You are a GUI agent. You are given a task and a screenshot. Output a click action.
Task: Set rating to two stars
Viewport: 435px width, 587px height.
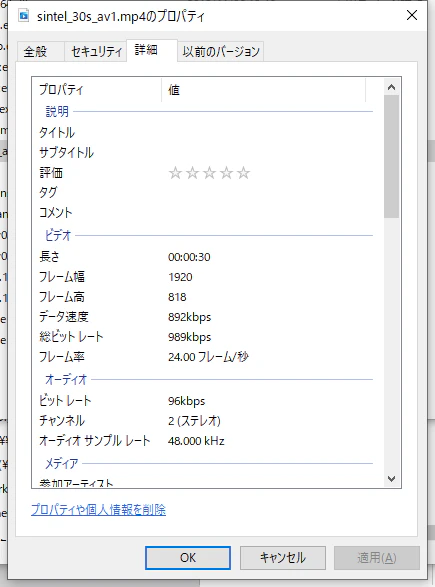pos(192,173)
